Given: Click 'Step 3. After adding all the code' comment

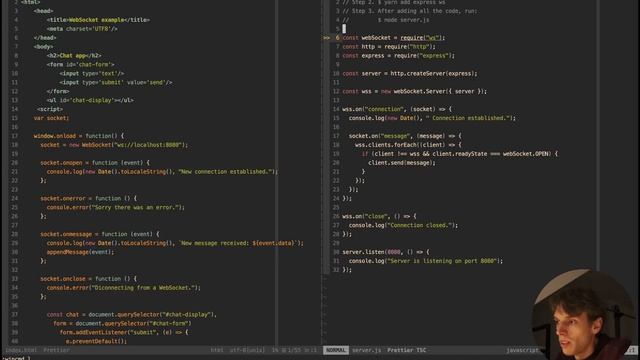Looking at the screenshot, I should click(x=410, y=11).
